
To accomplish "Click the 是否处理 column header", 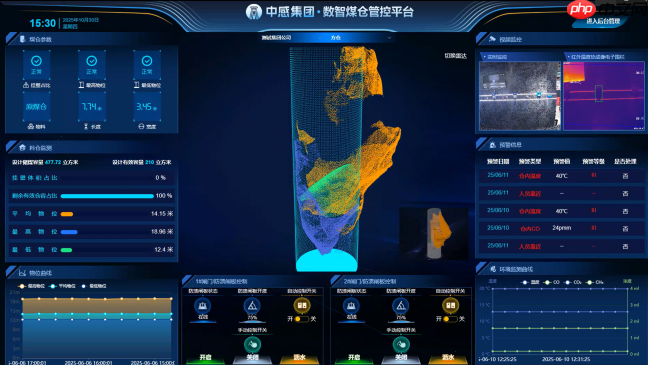I will pos(625,162).
